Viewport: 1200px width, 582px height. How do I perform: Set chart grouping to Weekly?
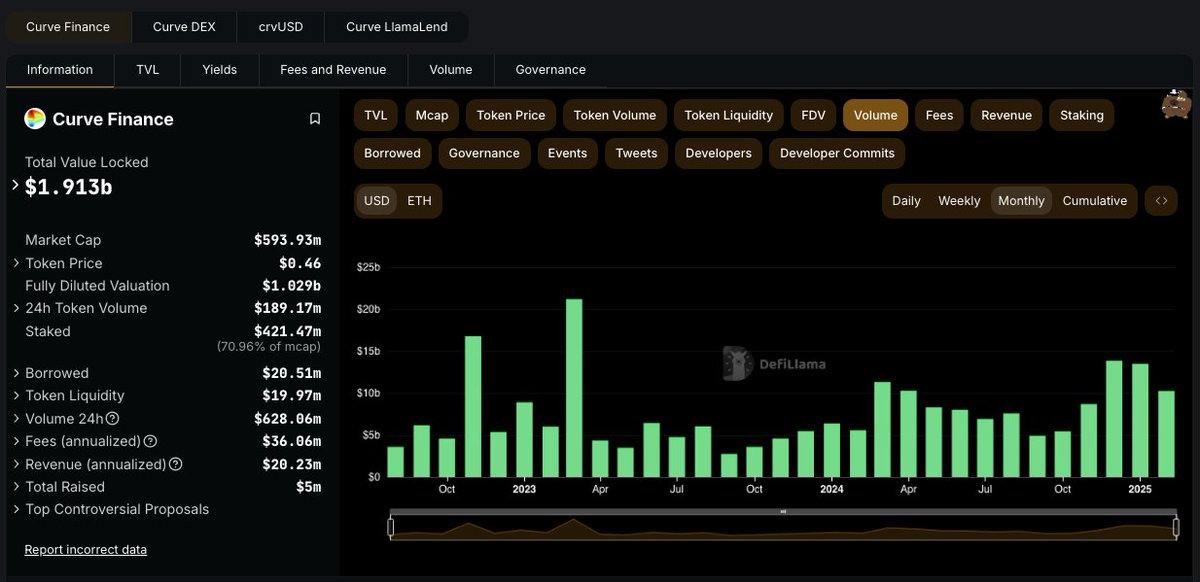[x=959, y=201]
